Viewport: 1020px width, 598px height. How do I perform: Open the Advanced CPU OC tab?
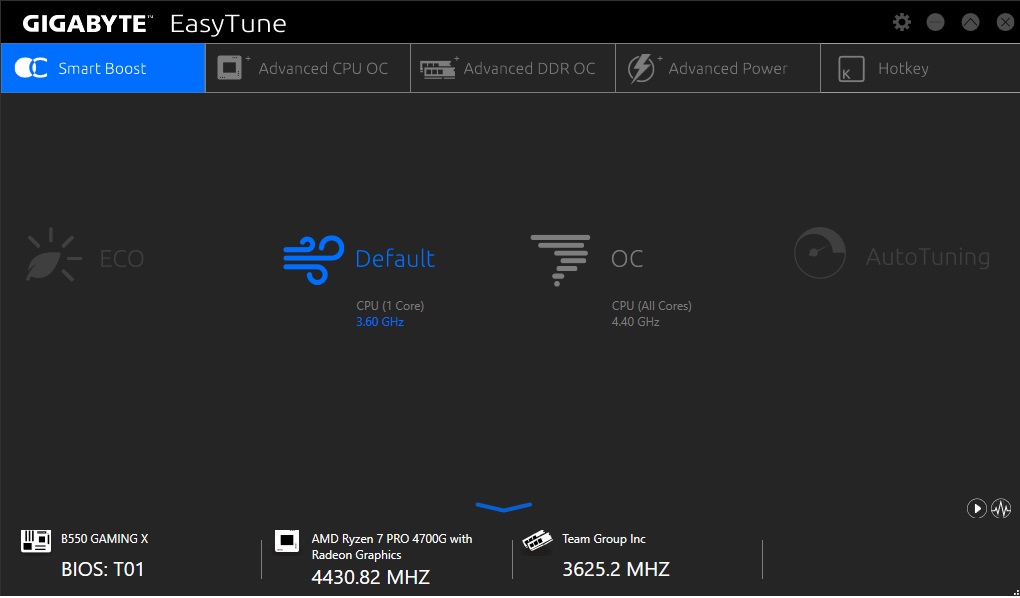(x=308, y=68)
